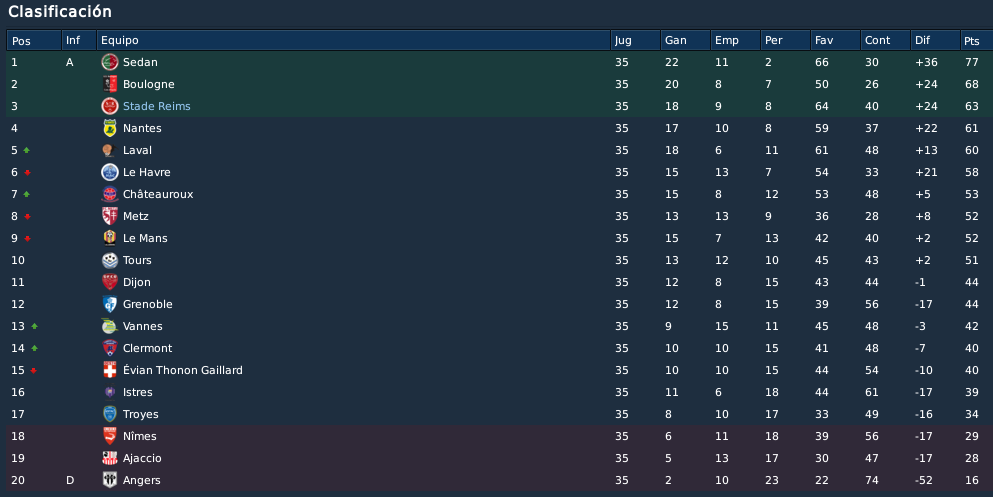Open the Ajaccio team name
Viewport: 993px width, 497px height.
142,458
